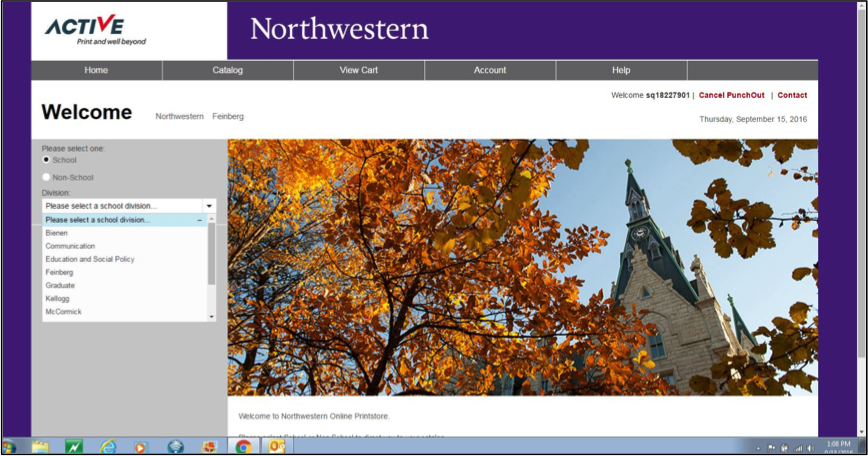Open Outlook from the taskbar
Viewport: 868px width, 456px height.
[277, 447]
